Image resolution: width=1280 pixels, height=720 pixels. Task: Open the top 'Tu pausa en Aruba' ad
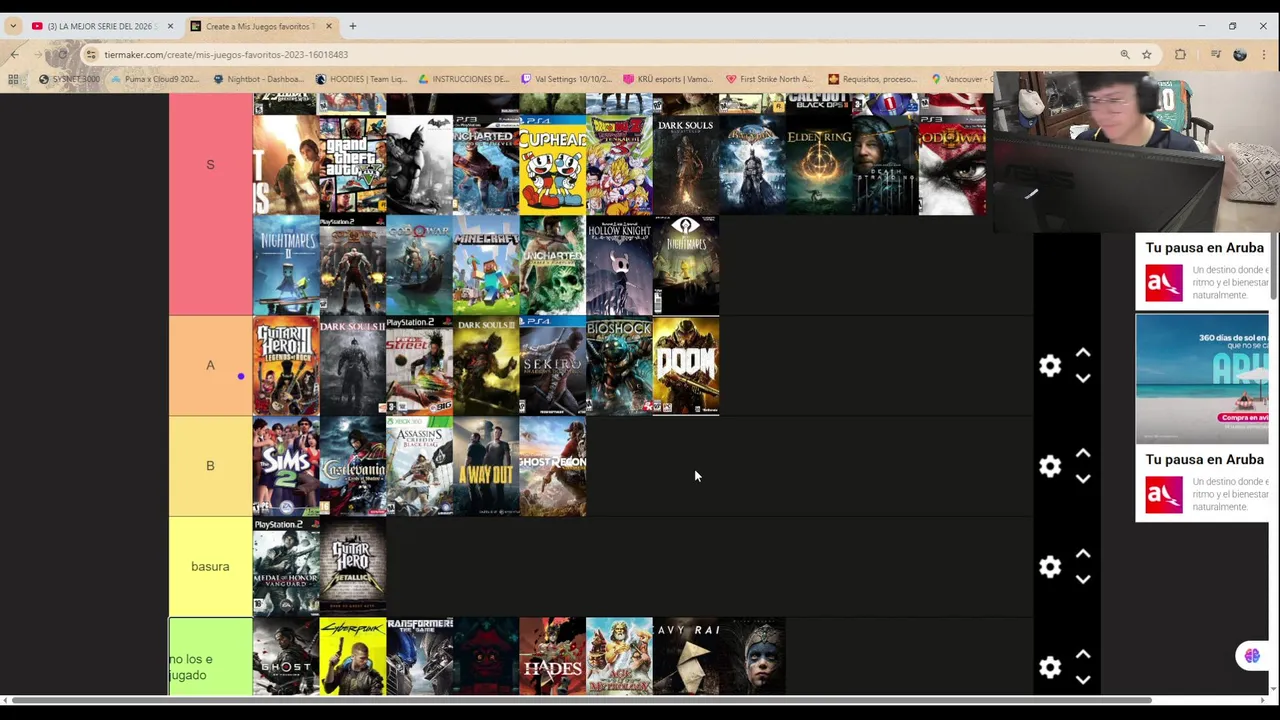tap(1202, 271)
